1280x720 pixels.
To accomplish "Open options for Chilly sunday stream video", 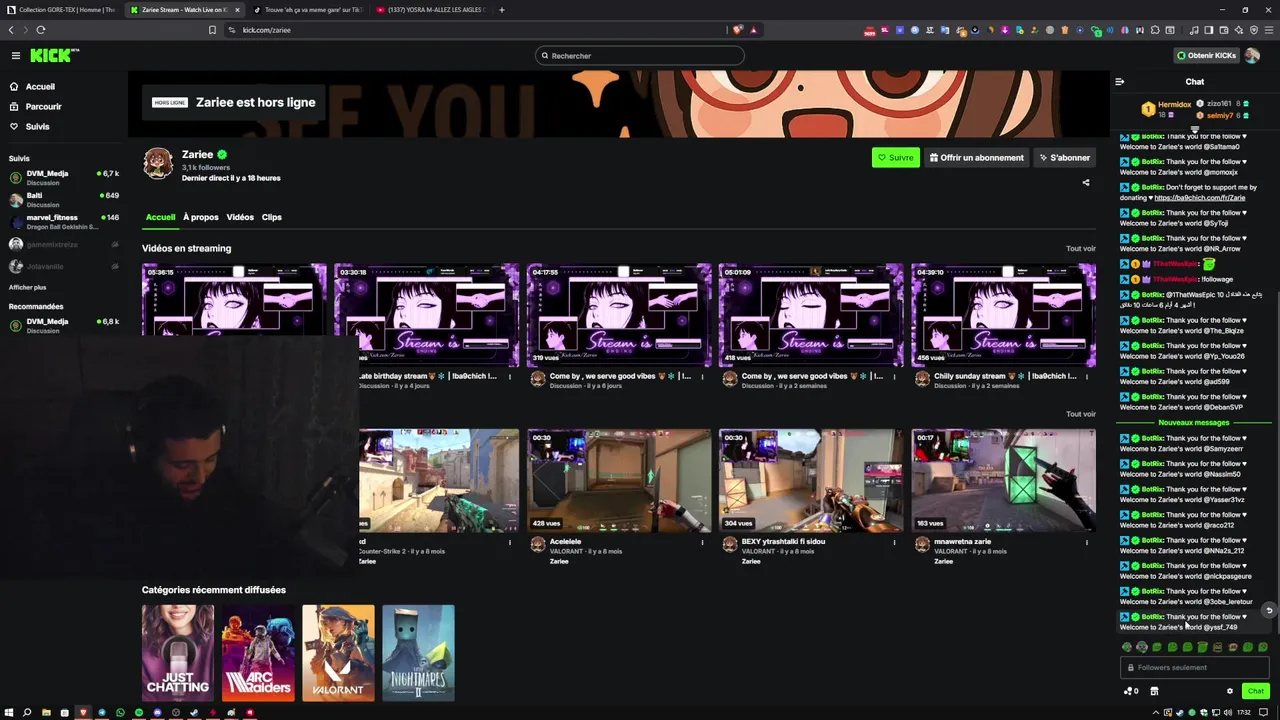I will [1087, 377].
